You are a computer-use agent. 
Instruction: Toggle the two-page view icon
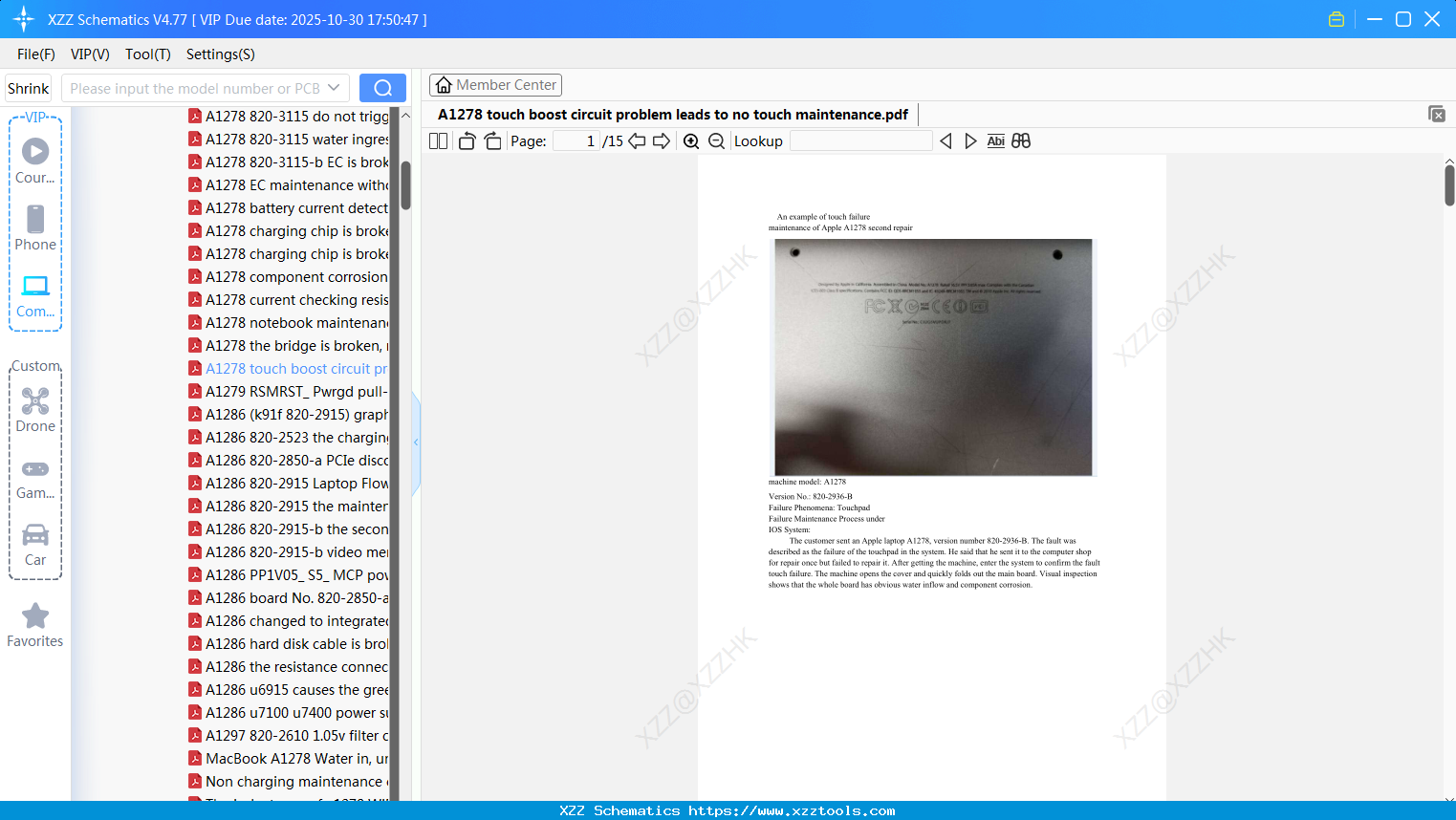(x=438, y=141)
